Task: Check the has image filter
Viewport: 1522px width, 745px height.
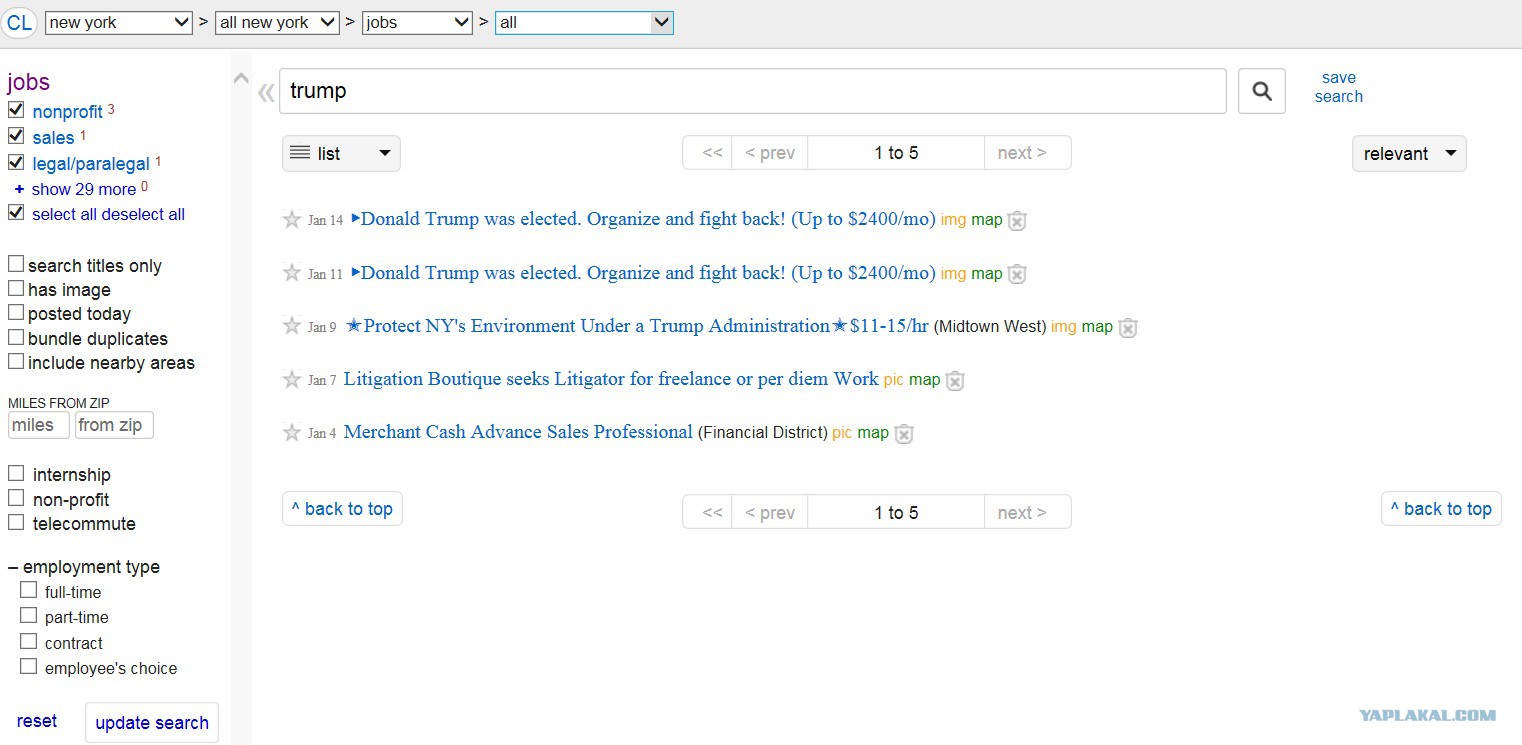Action: point(16,288)
